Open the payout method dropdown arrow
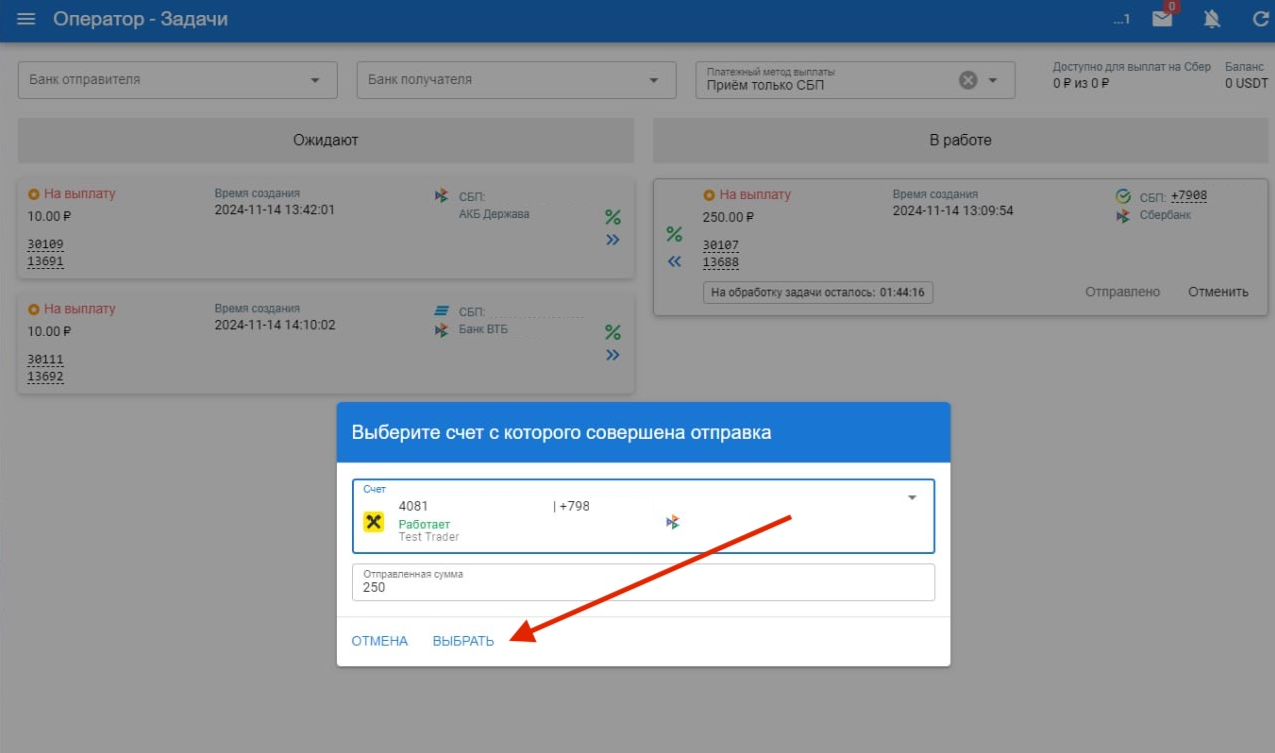 pyautogui.click(x=993, y=81)
